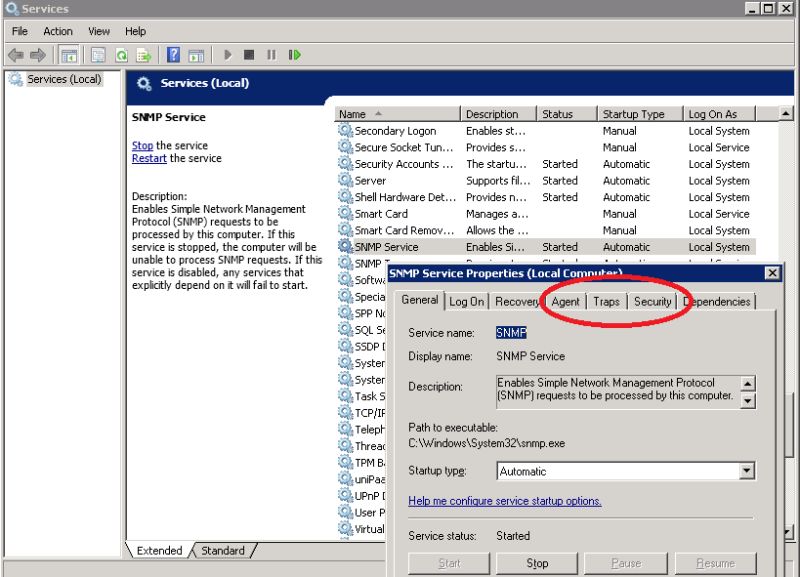
Task: Open the View menu
Action: pyautogui.click(x=98, y=31)
